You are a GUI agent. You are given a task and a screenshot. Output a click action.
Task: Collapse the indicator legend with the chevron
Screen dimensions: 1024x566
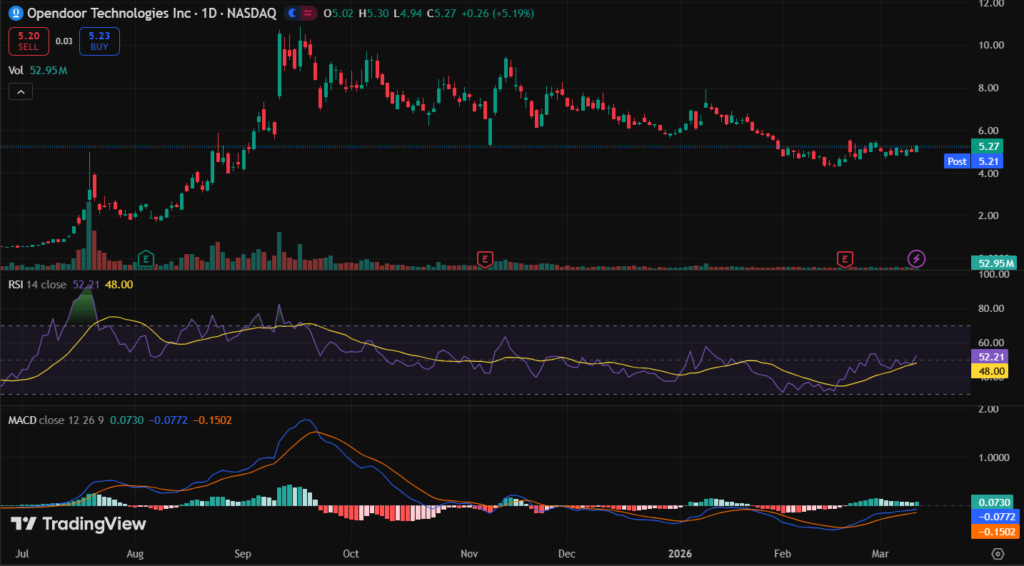pos(20,92)
